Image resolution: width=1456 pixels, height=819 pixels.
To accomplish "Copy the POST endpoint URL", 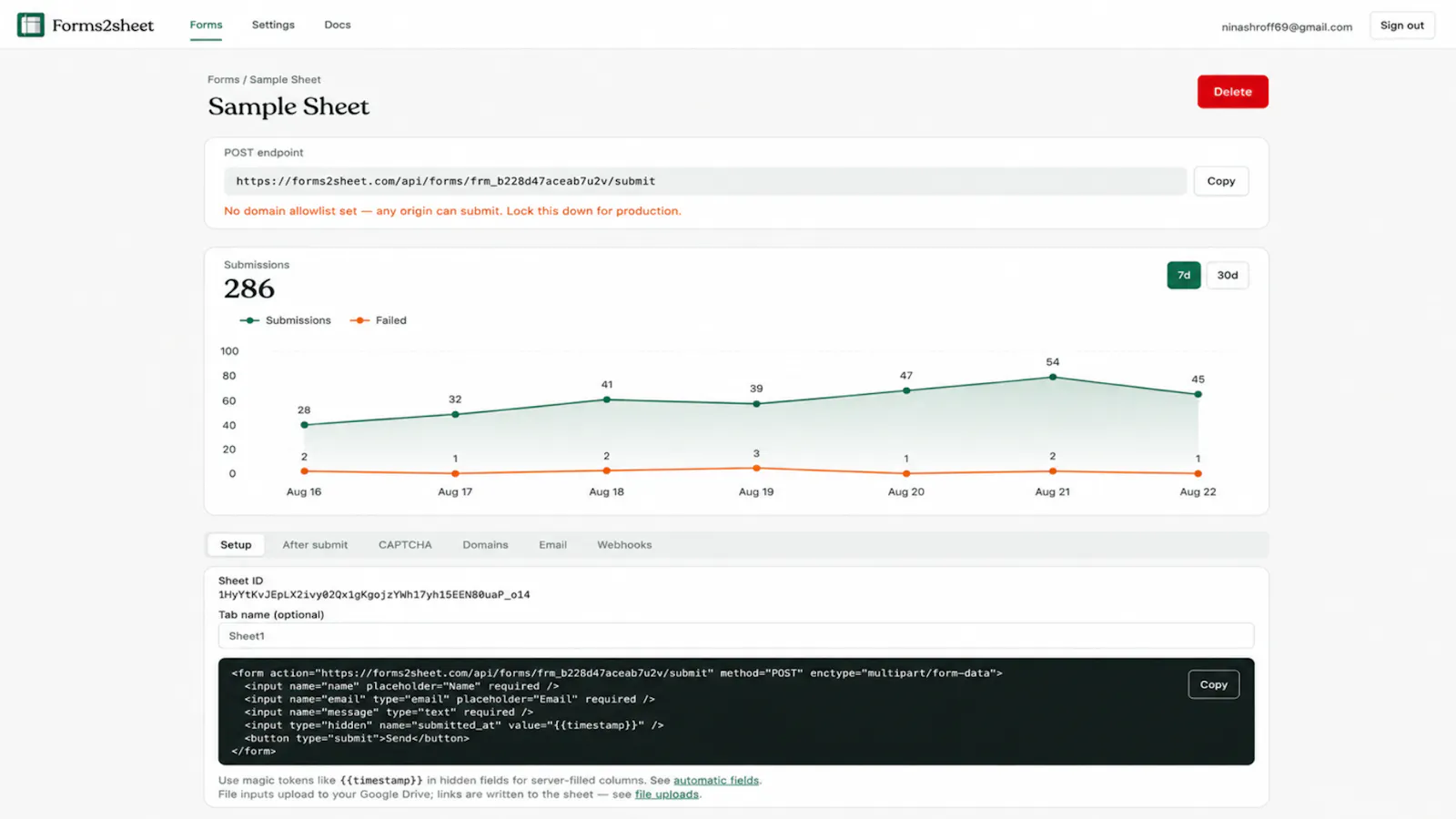I will coord(1221,181).
